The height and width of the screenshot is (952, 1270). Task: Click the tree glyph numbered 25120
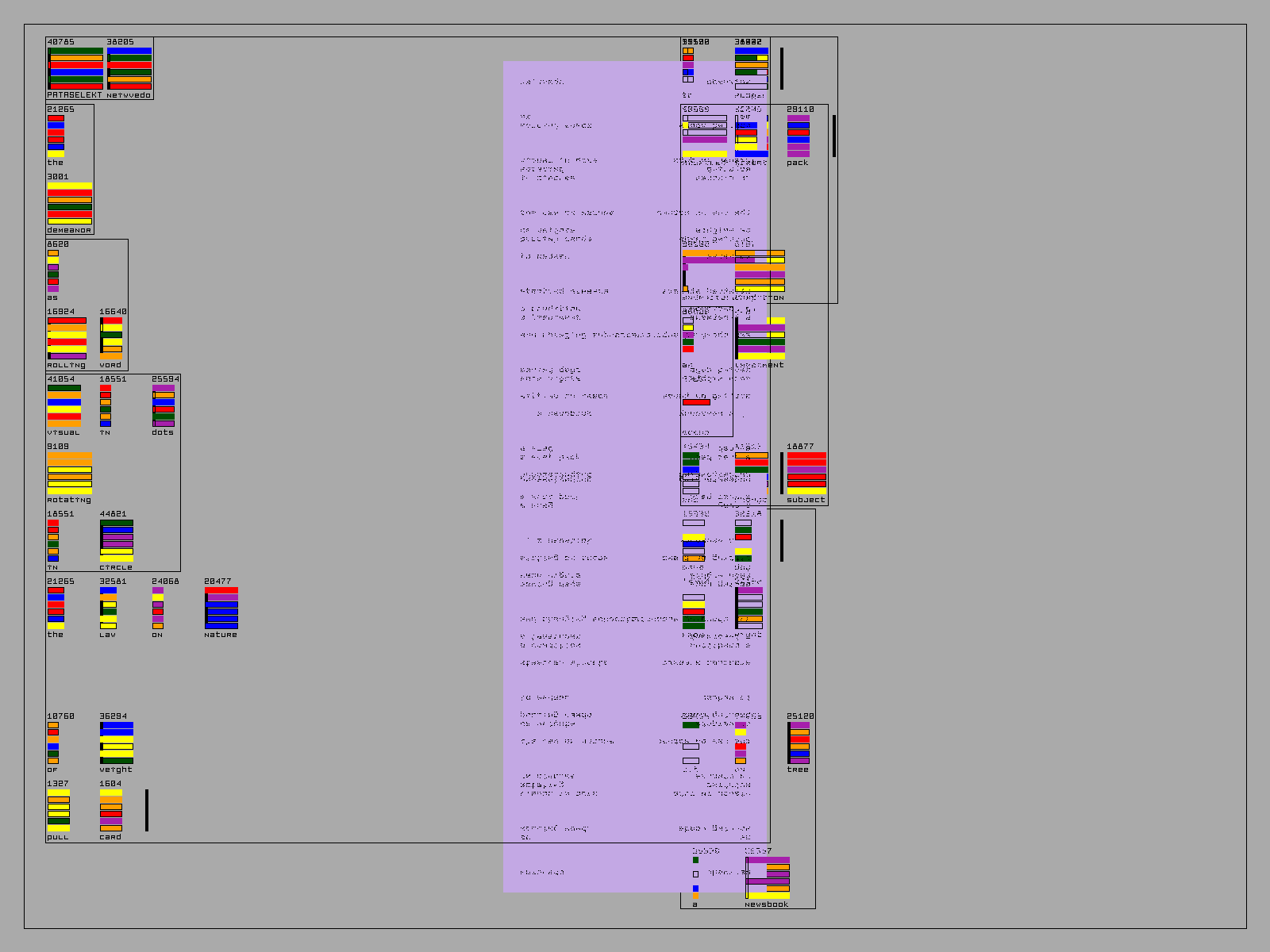(x=799, y=743)
